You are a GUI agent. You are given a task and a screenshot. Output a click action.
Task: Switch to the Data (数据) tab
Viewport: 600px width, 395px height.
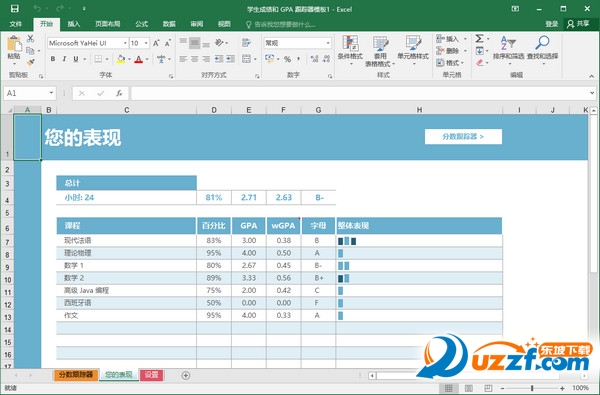tap(169, 24)
